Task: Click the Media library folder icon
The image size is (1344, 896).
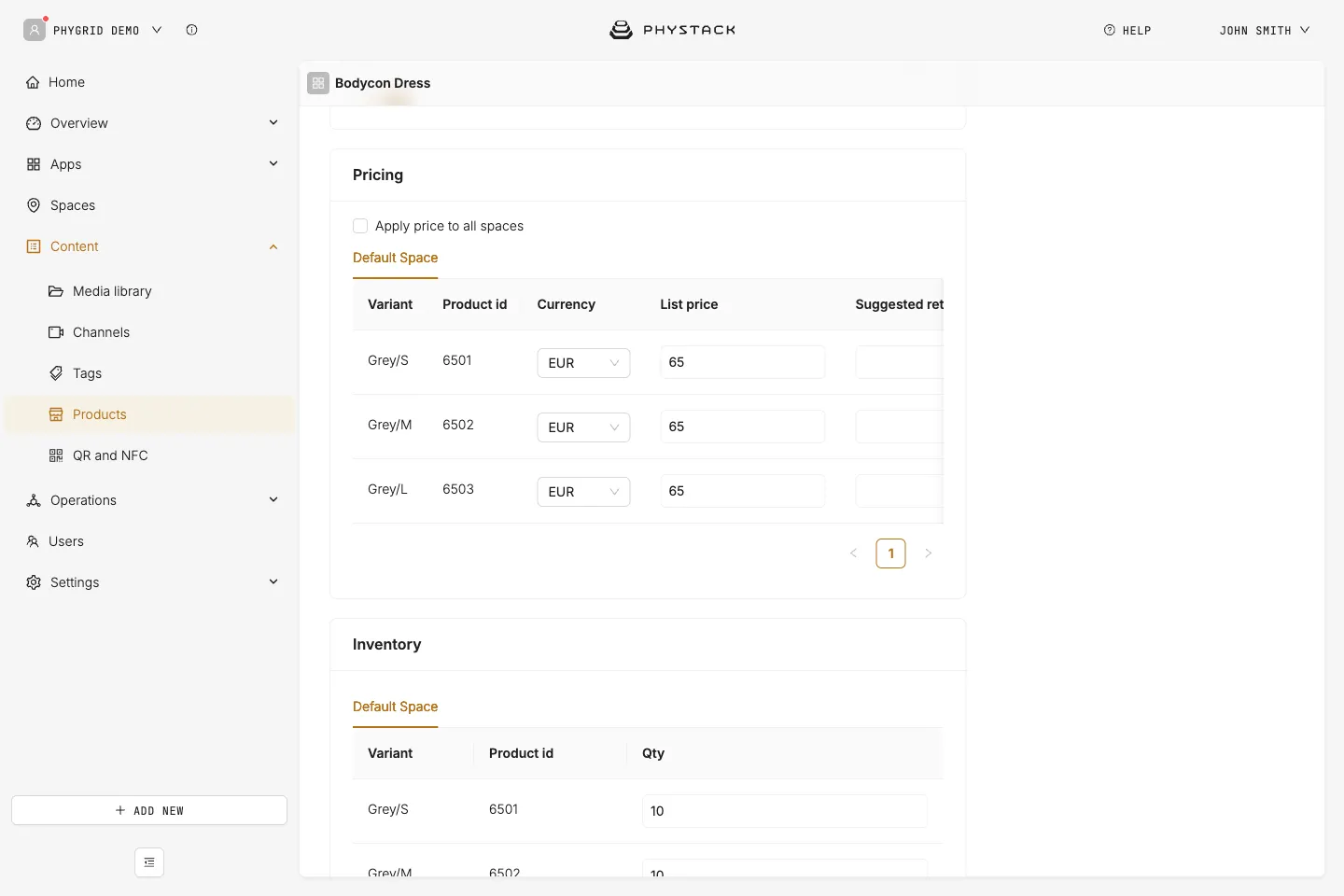Action: 56,291
